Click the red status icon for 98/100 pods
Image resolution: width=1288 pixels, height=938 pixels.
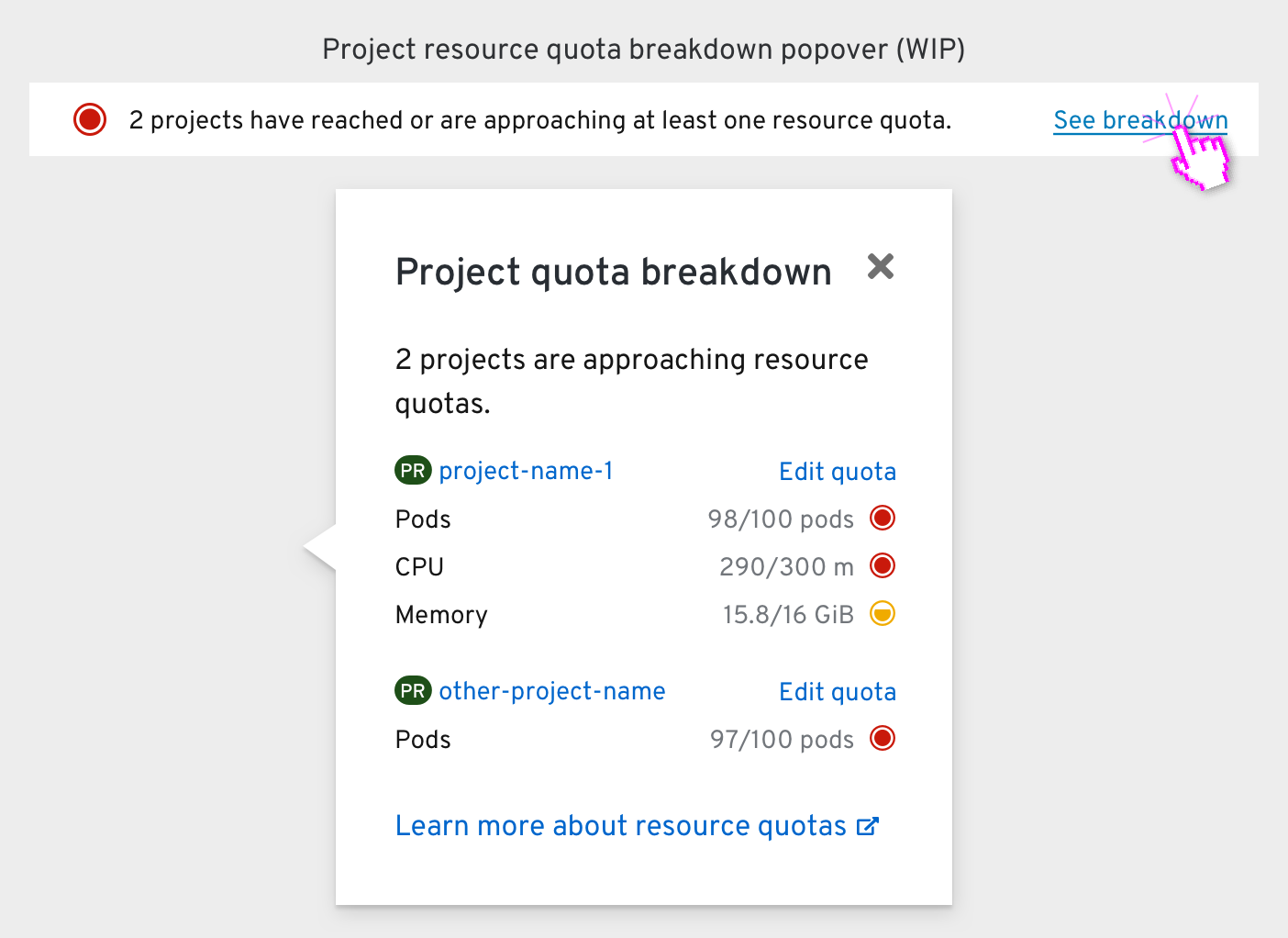click(883, 518)
